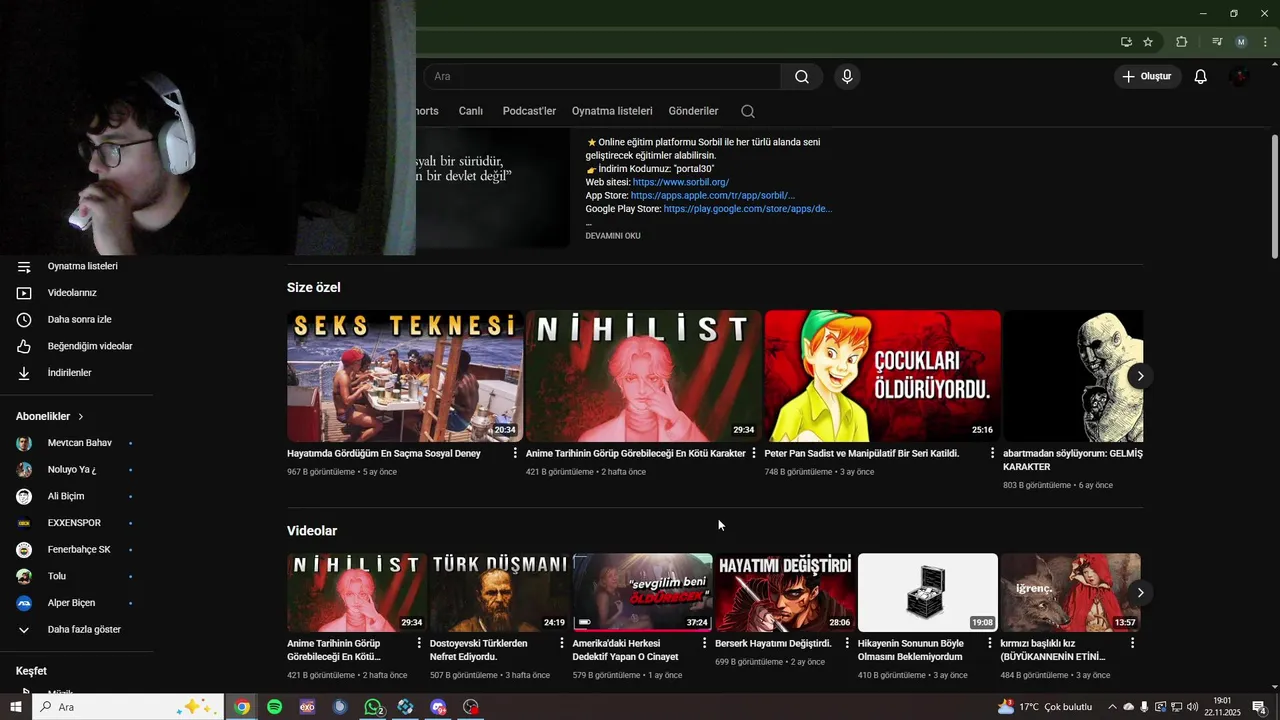The height and width of the screenshot is (720, 1280).
Task: Open notifications bell
Action: (x=1201, y=77)
